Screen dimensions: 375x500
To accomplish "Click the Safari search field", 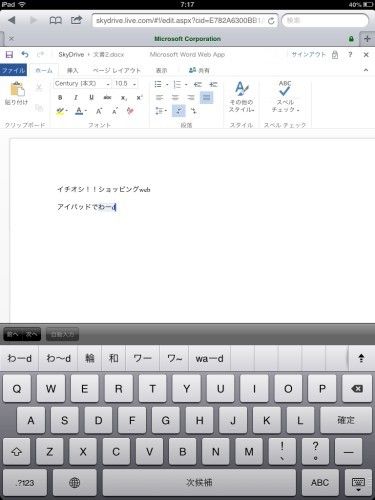I will [x=325, y=21].
